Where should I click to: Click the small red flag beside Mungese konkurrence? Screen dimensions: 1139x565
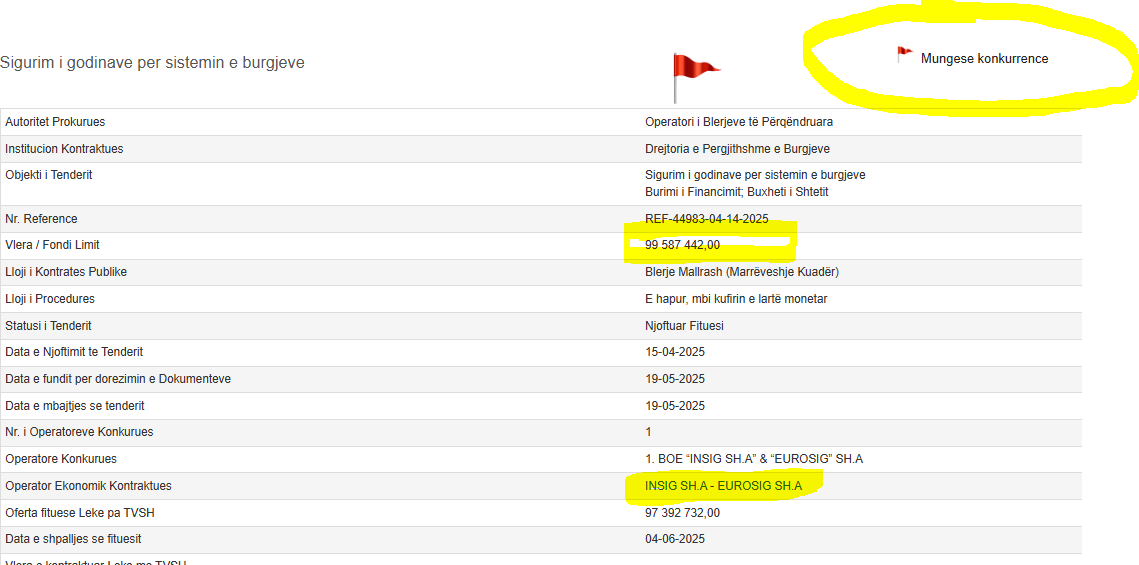(x=904, y=54)
